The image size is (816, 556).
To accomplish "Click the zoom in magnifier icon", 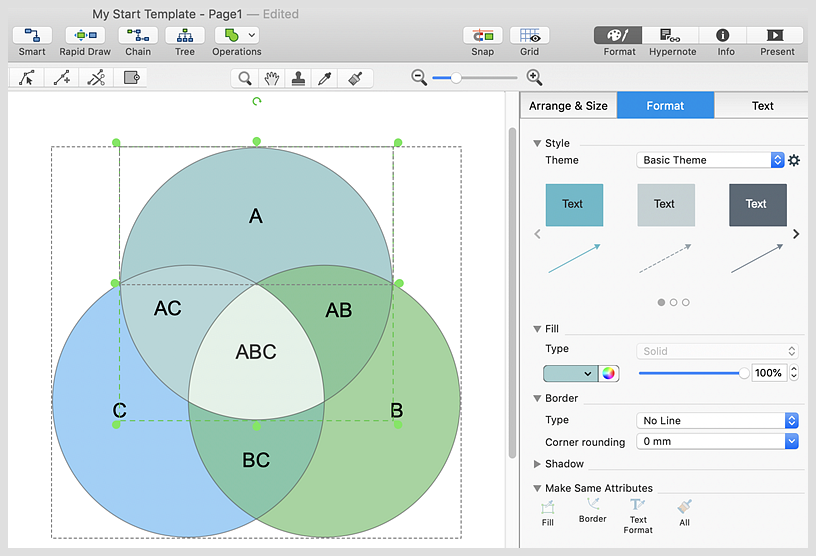I will click(x=534, y=77).
